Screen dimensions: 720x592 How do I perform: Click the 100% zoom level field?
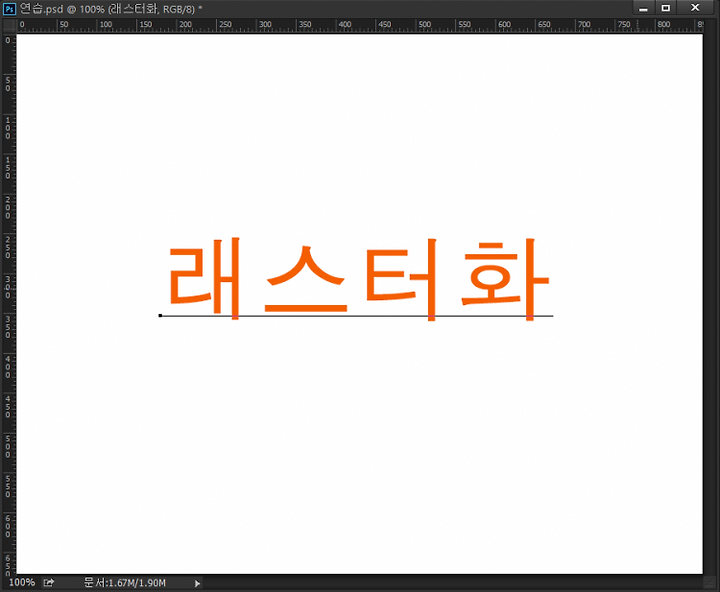click(22, 582)
